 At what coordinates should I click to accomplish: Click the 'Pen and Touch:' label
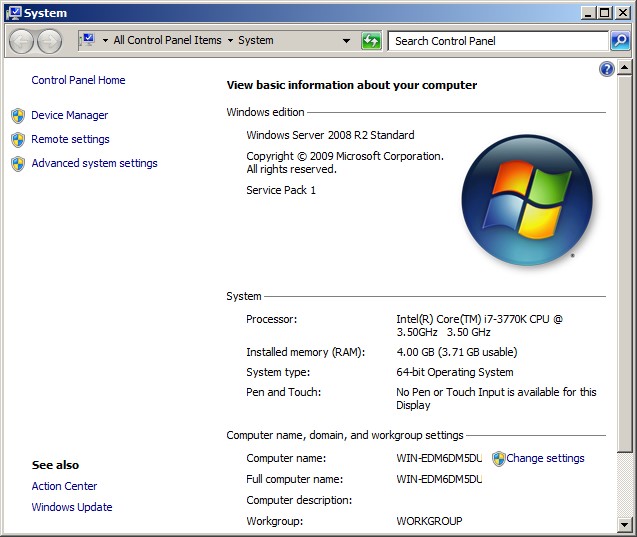(284, 392)
